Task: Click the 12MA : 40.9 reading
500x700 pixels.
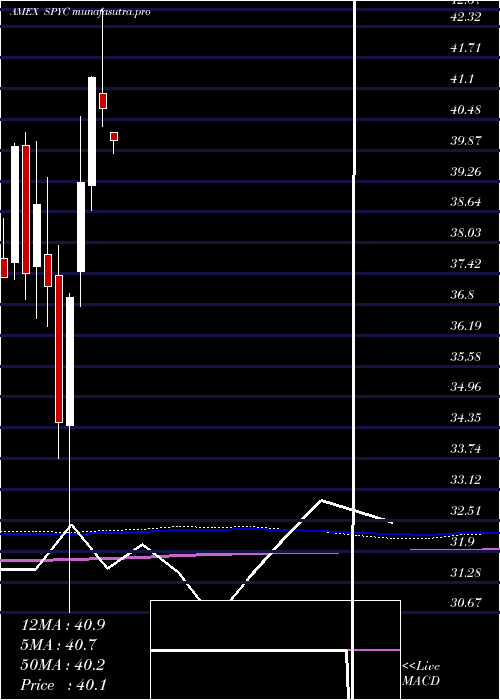Action: 63,625
